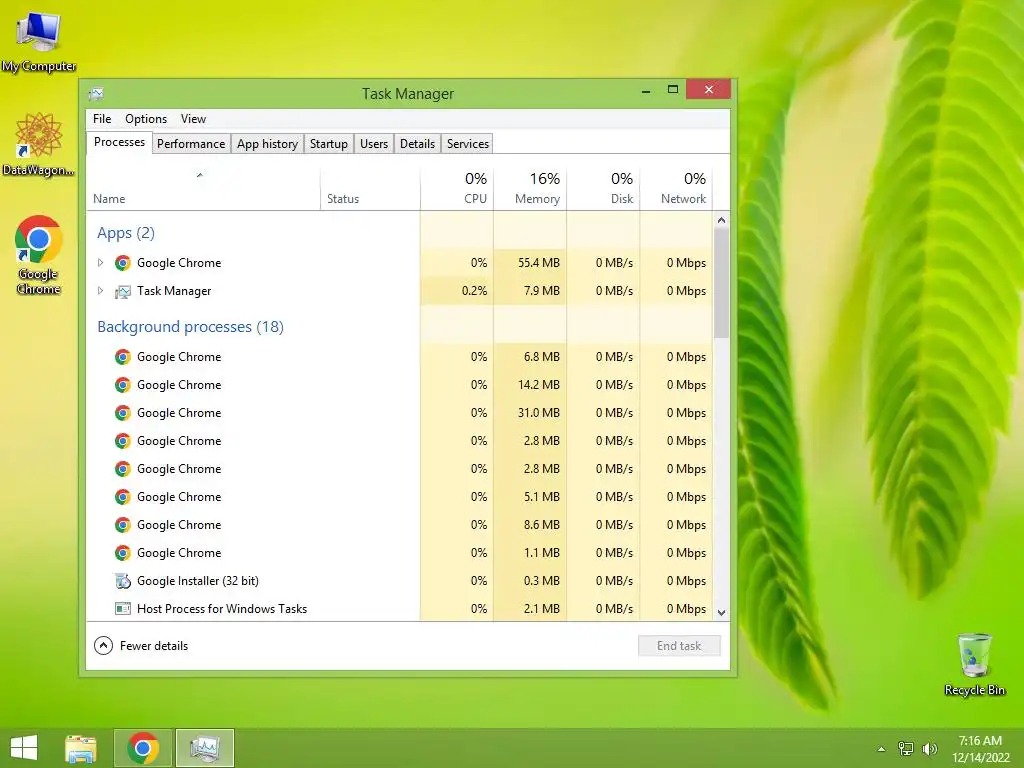Image resolution: width=1024 pixels, height=768 pixels.
Task: Switch to the Services tab
Action: click(x=468, y=144)
